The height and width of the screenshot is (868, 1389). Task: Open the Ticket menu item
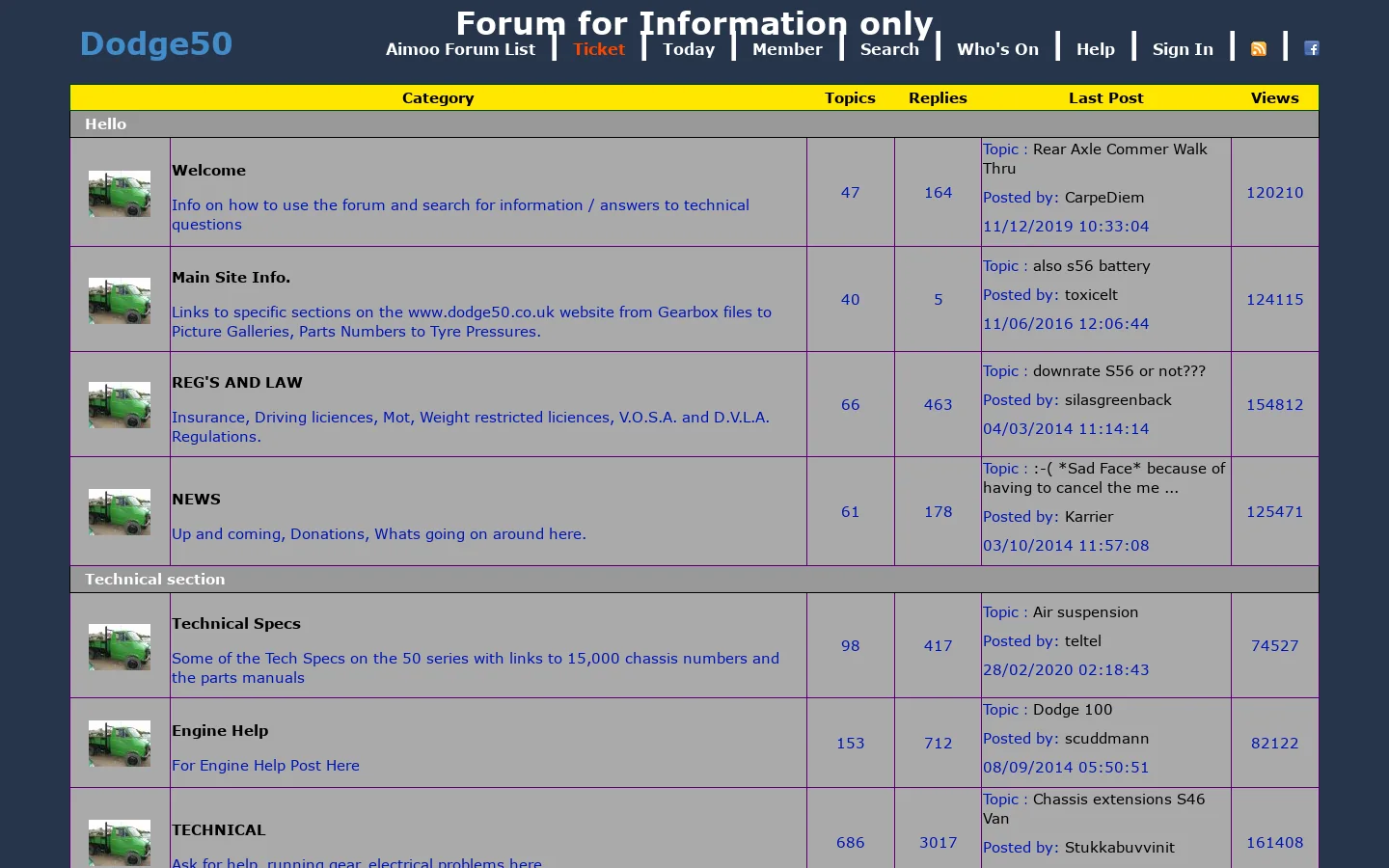pos(599,49)
